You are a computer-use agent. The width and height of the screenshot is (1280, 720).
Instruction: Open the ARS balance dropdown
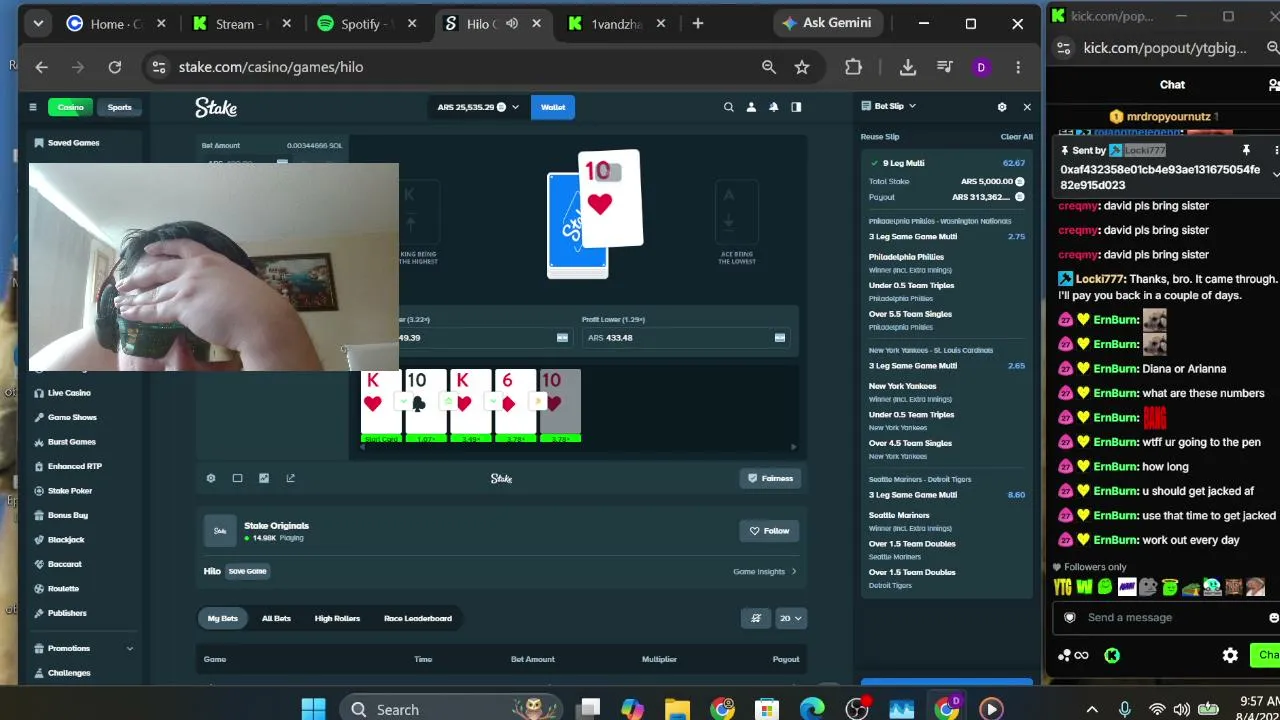478,107
